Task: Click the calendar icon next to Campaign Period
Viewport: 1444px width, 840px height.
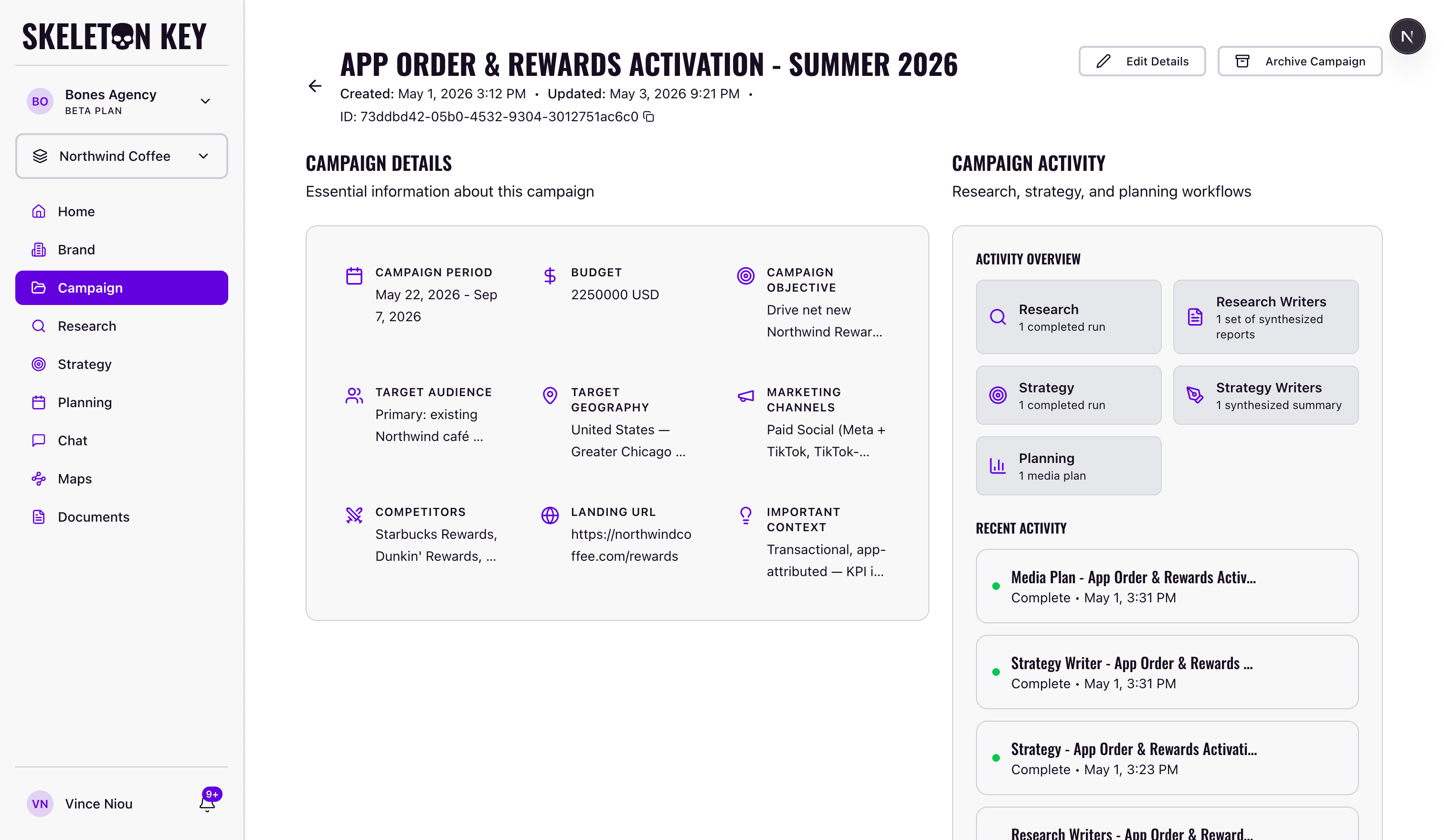Action: pyautogui.click(x=354, y=276)
